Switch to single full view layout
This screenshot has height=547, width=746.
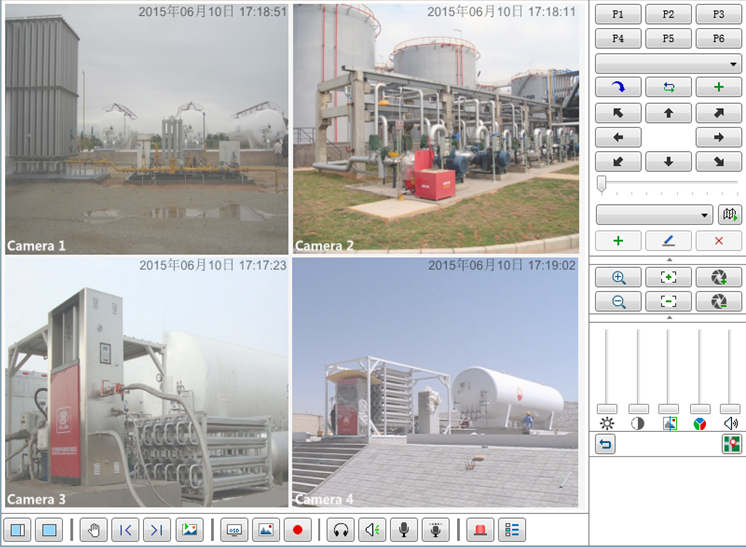click(x=49, y=530)
